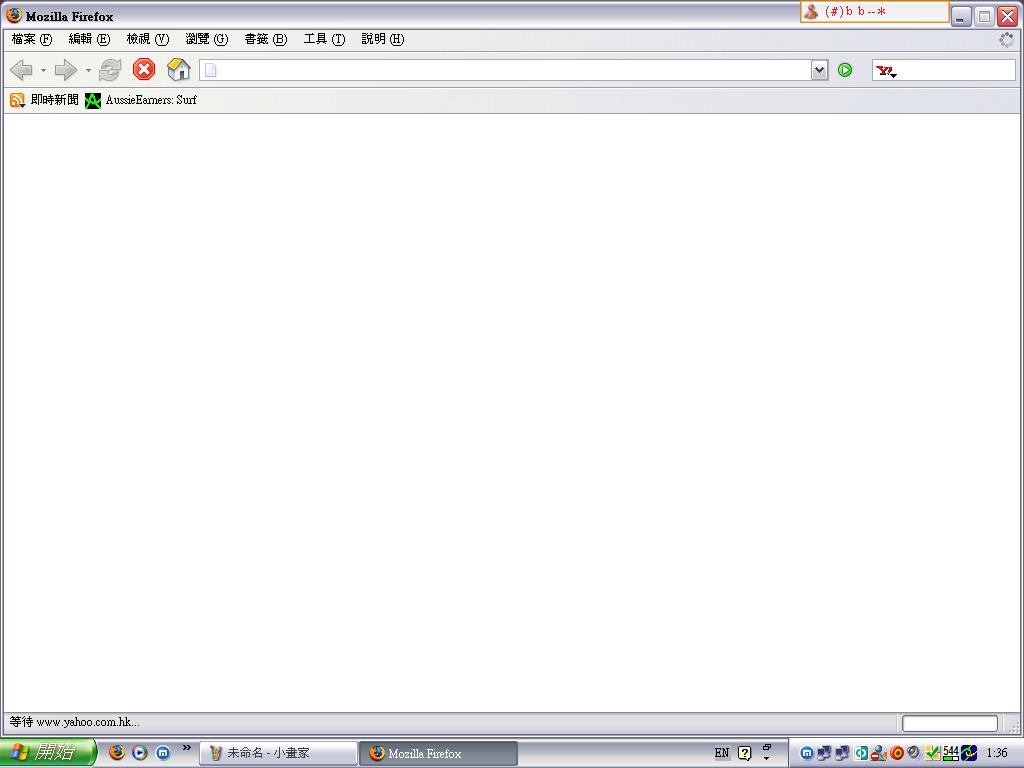Switch to 未命名 - 小畫家 taskbar window
The image size is (1024, 768).
tap(278, 753)
